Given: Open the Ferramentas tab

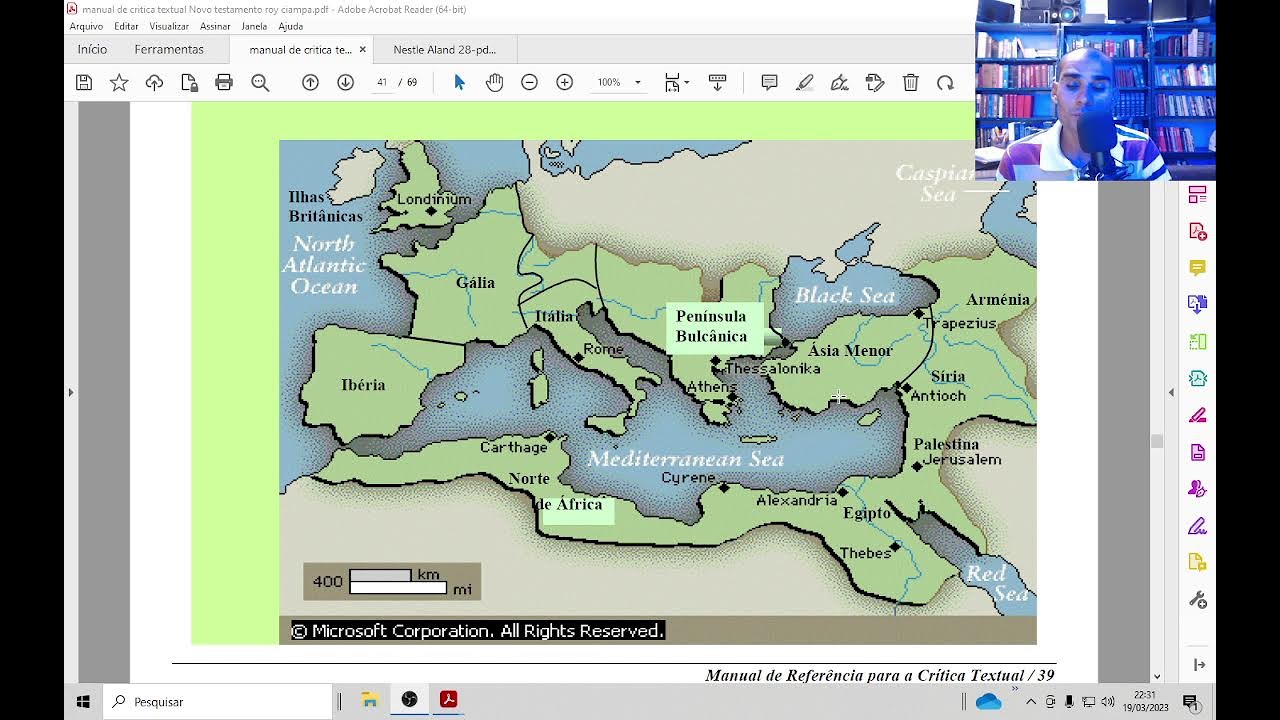Looking at the screenshot, I should coord(169,49).
